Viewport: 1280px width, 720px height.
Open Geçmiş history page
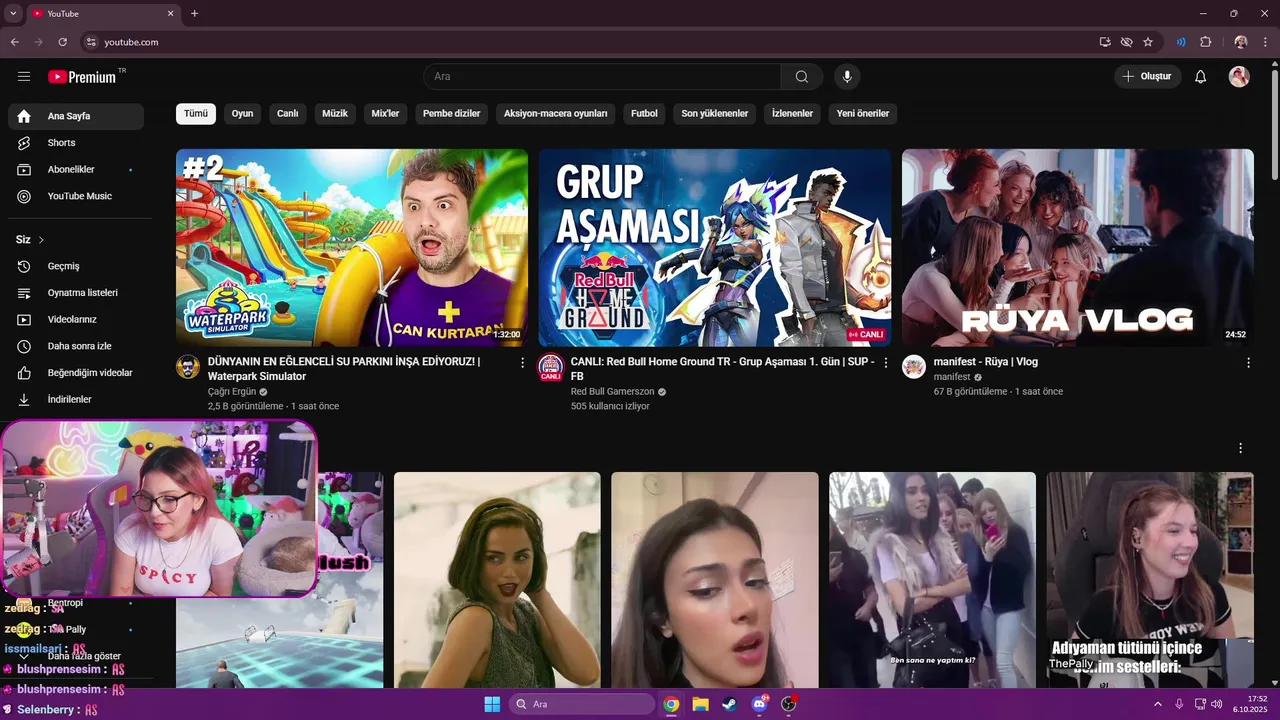pyautogui.click(x=76, y=266)
